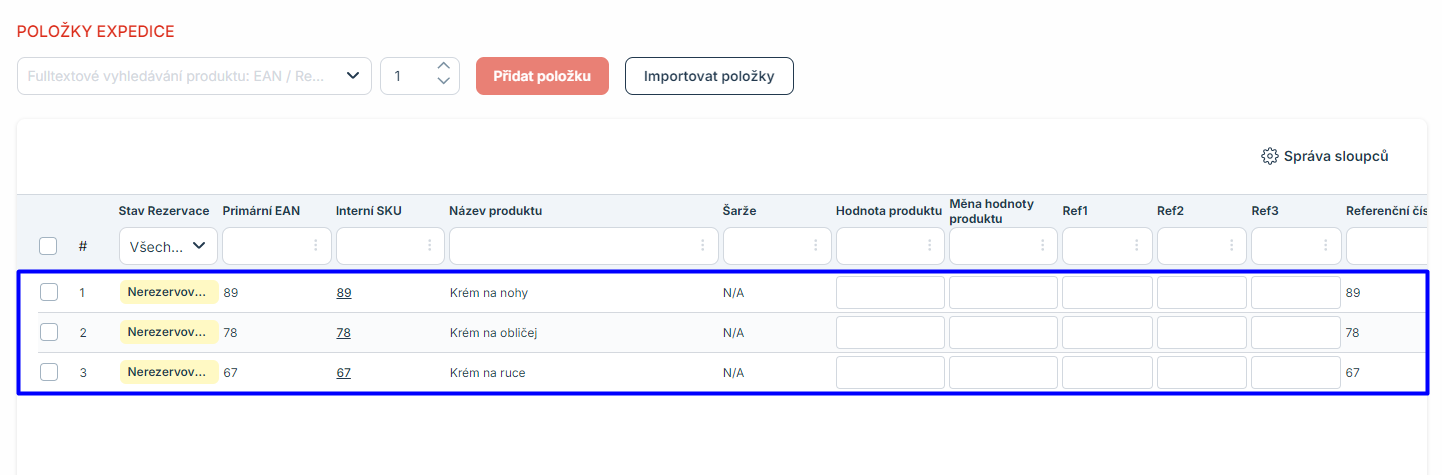Select the checkbox for row 1
1442x475 pixels.
coord(49,292)
